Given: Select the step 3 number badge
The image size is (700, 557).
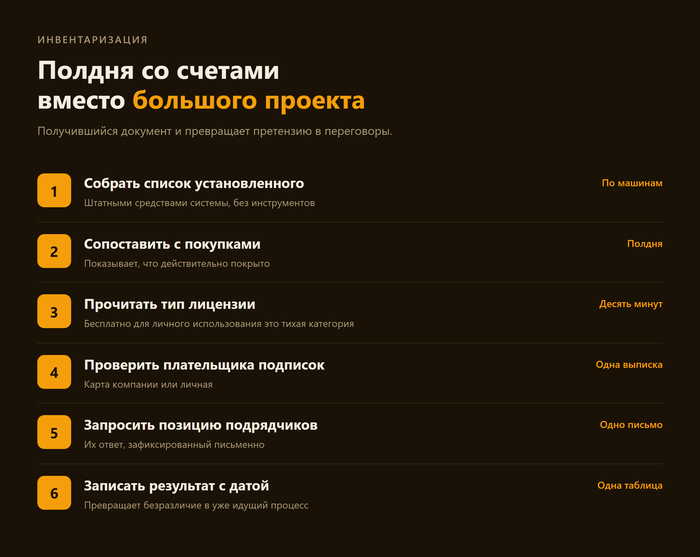Looking at the screenshot, I should coord(54,312).
